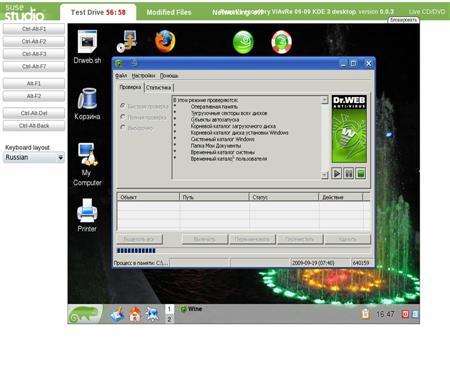
Task: Send Ctrl-Alt-F7 key combination
Action: [x=34, y=67]
